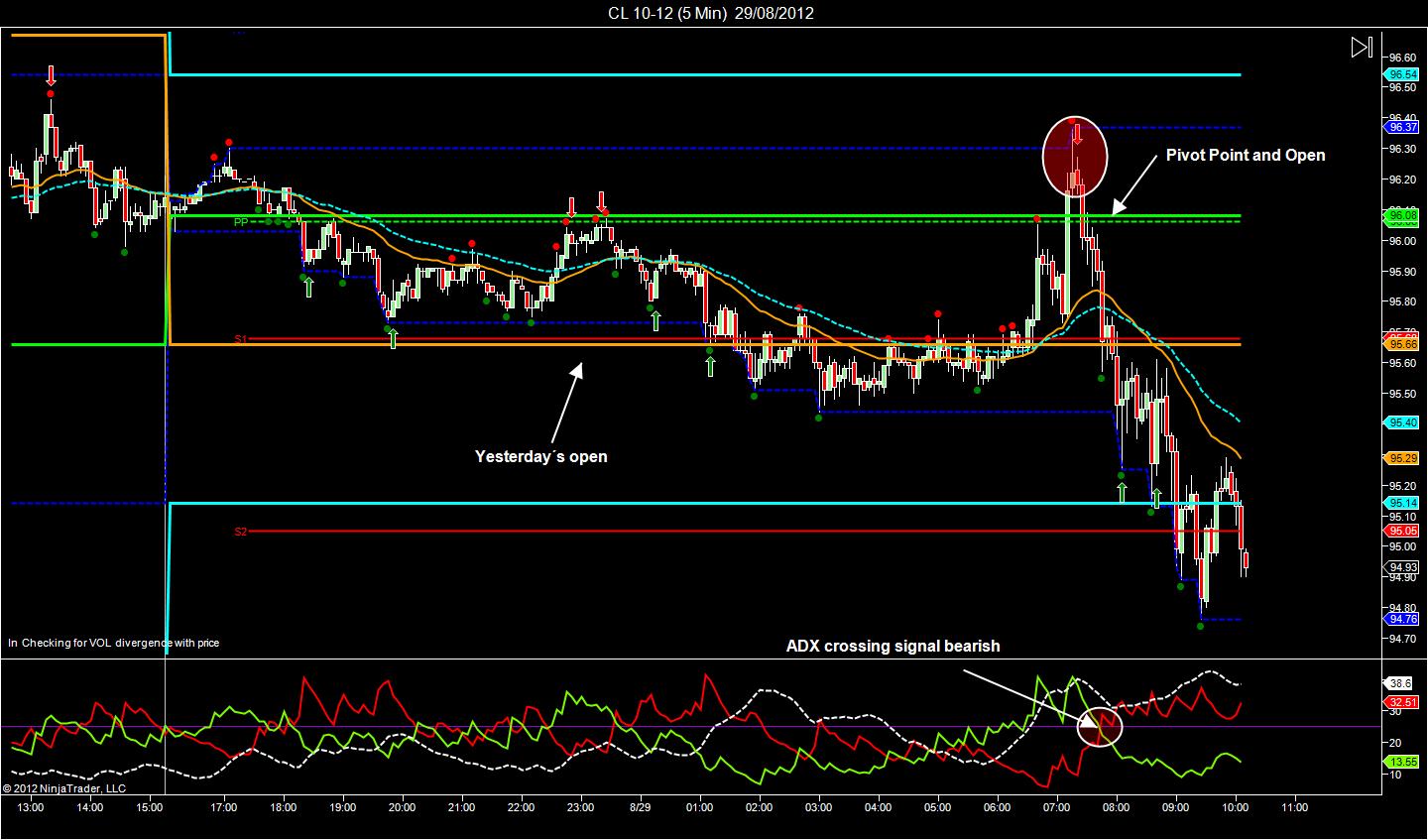Select the orange 95.29 moving average marker
Viewport: 1428px width, 840px height.
[1401, 458]
